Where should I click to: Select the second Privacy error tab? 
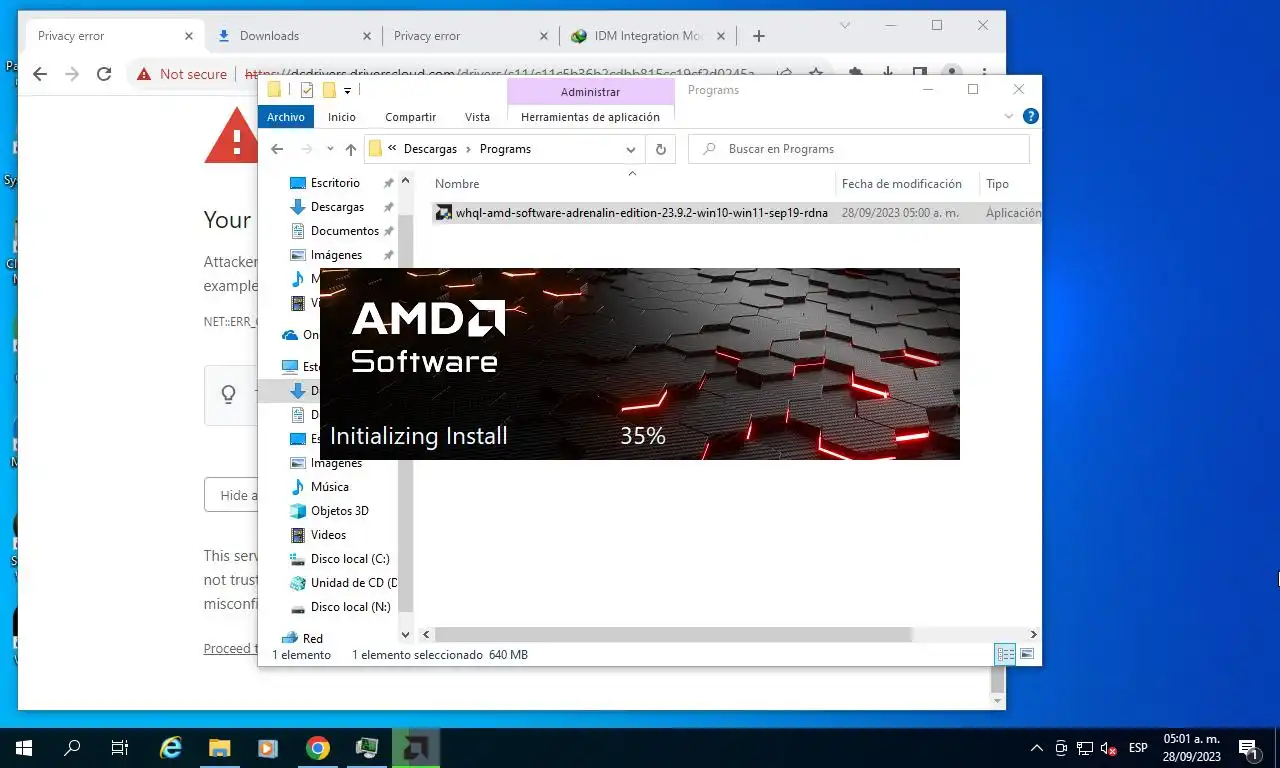tap(468, 36)
